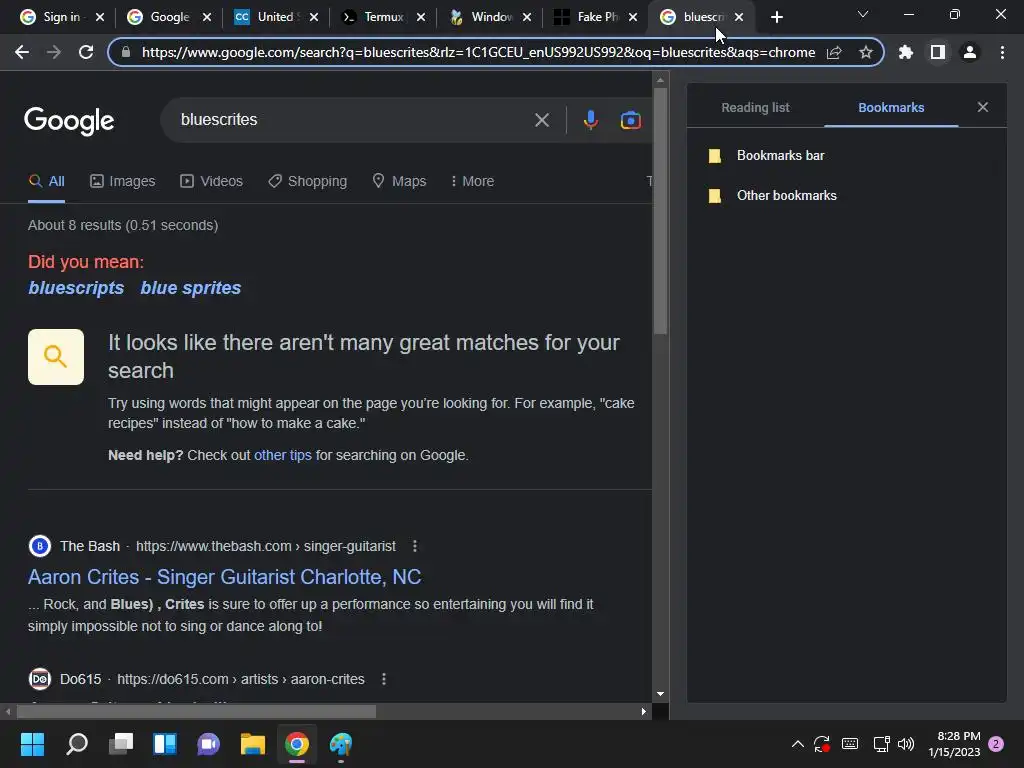Open the other tips help link

283,455
